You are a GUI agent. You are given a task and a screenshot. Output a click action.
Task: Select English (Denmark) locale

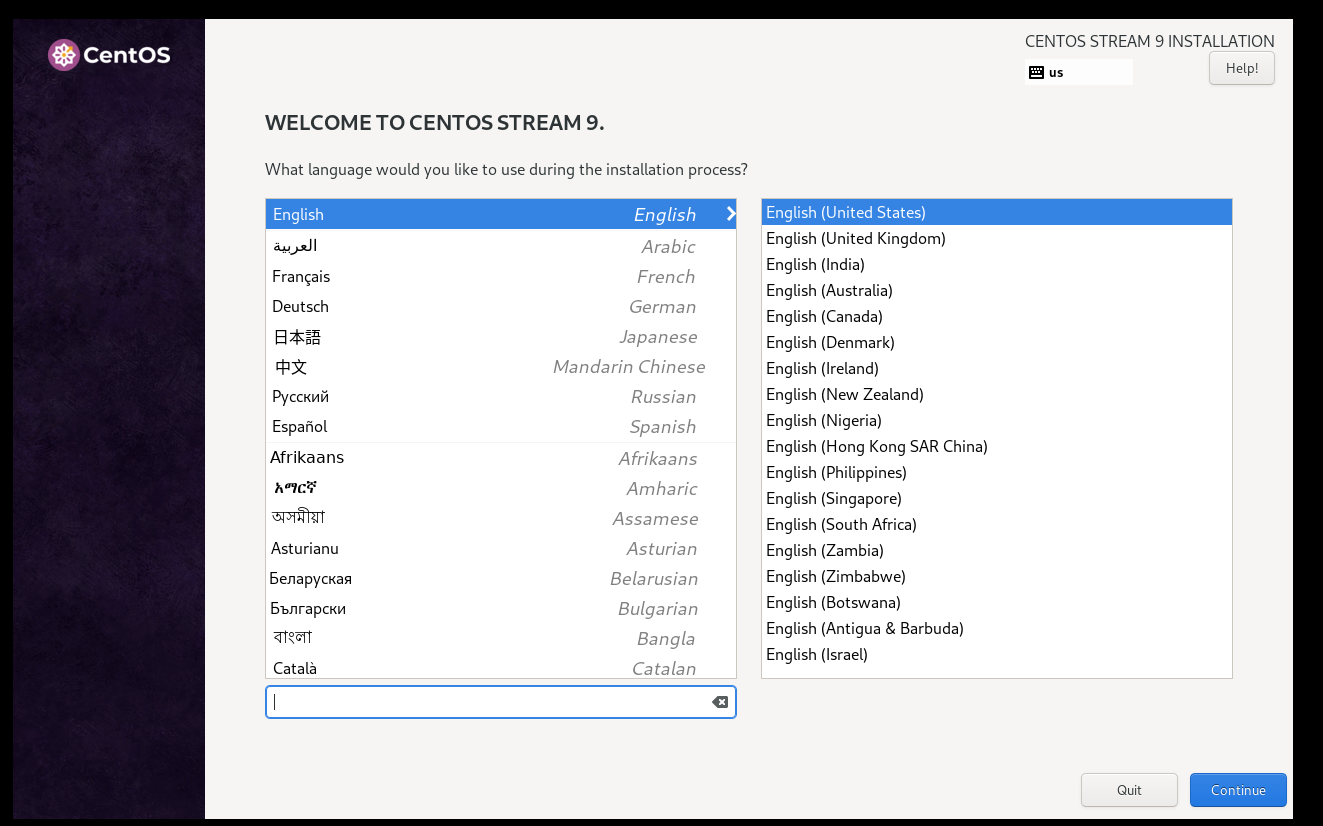[997, 342]
